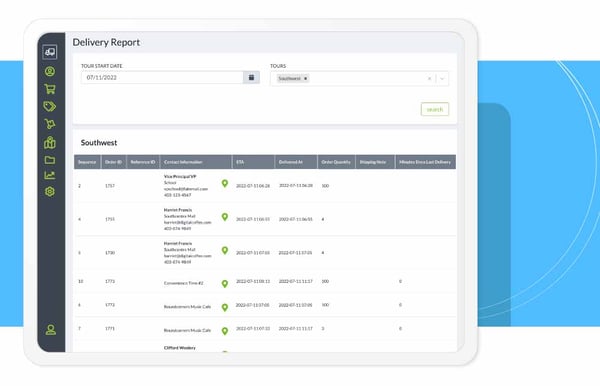Click order ID 1757 cell
The width and height of the screenshot is (600, 386).
[x=110, y=186]
